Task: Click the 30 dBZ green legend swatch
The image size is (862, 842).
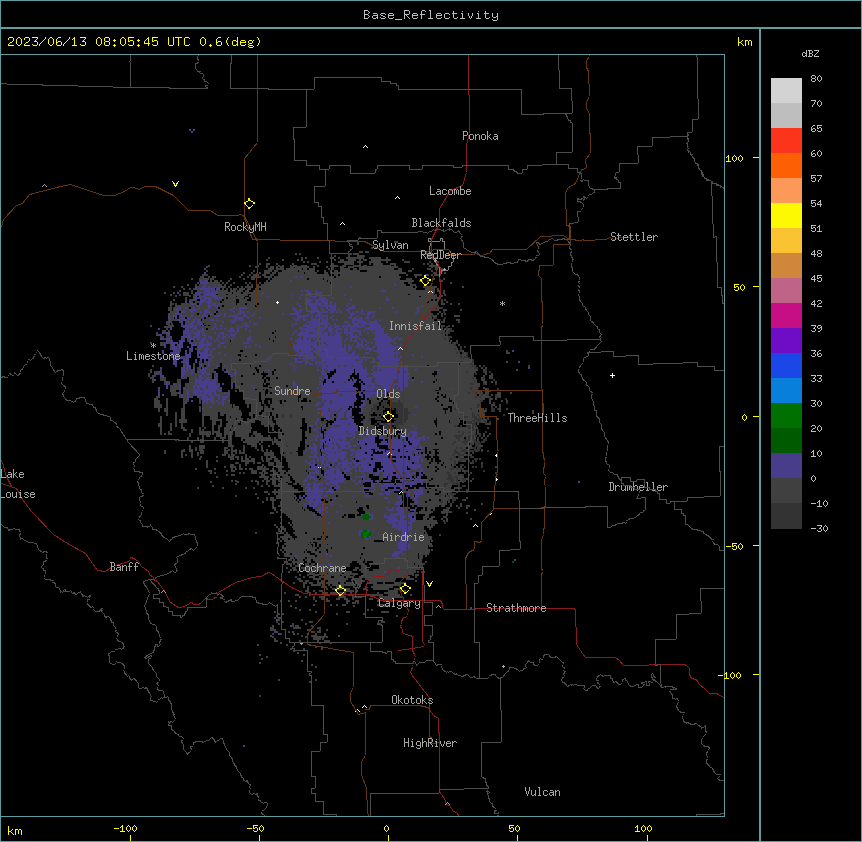Action: pos(786,416)
